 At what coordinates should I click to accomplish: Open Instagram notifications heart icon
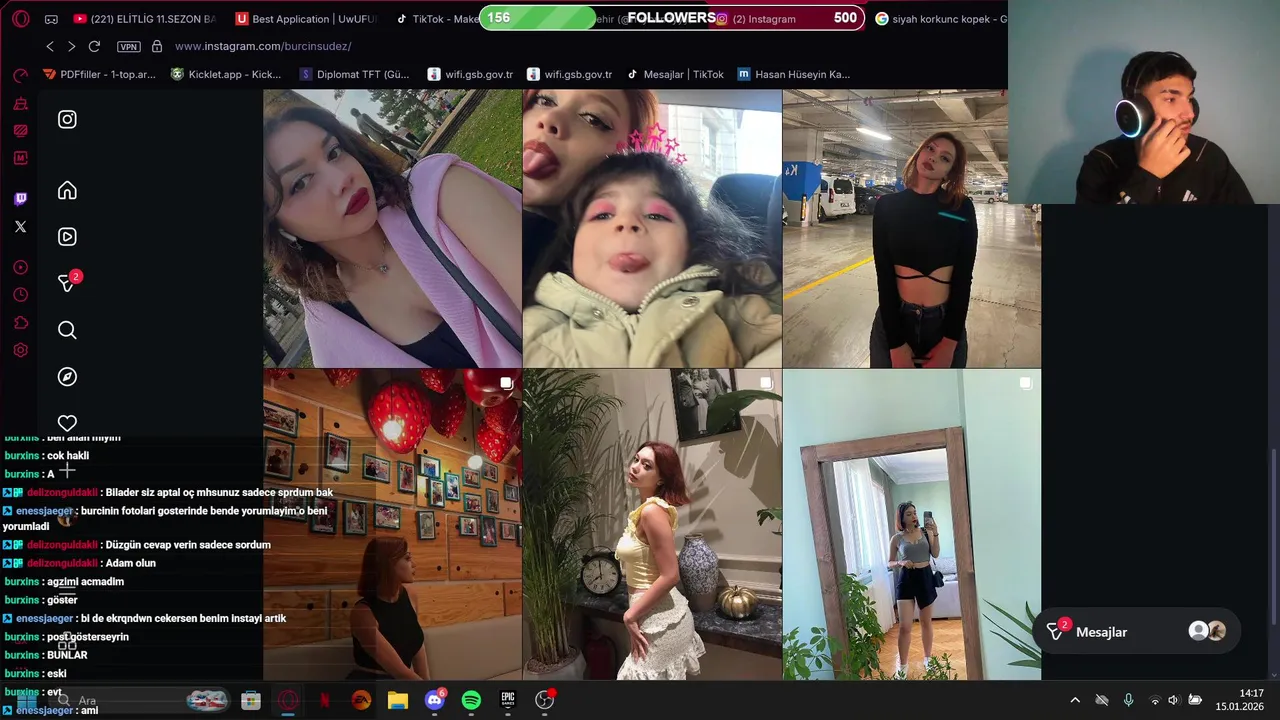tap(67, 423)
